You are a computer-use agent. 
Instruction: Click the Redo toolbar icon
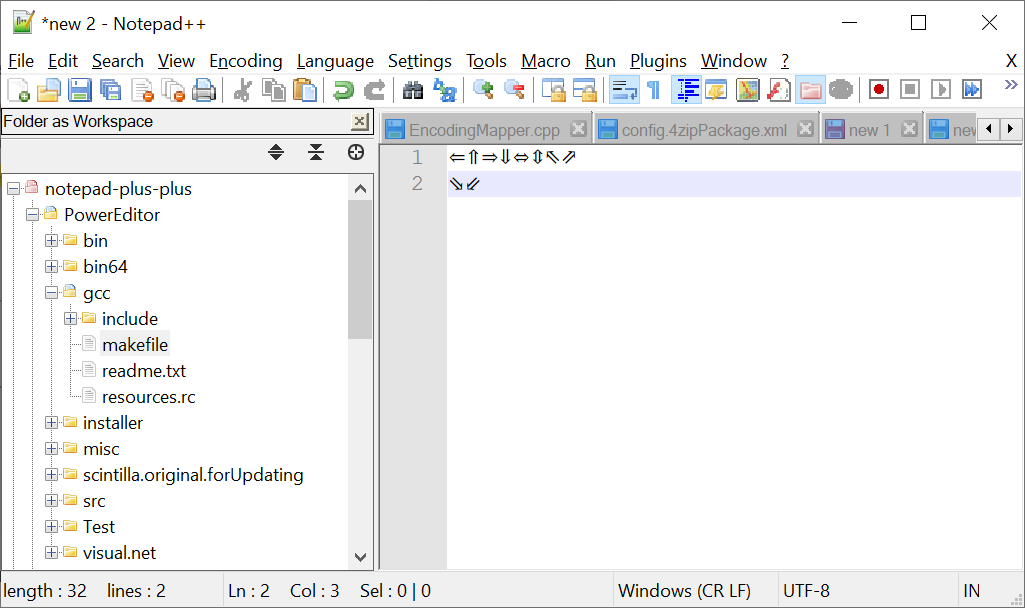375,90
